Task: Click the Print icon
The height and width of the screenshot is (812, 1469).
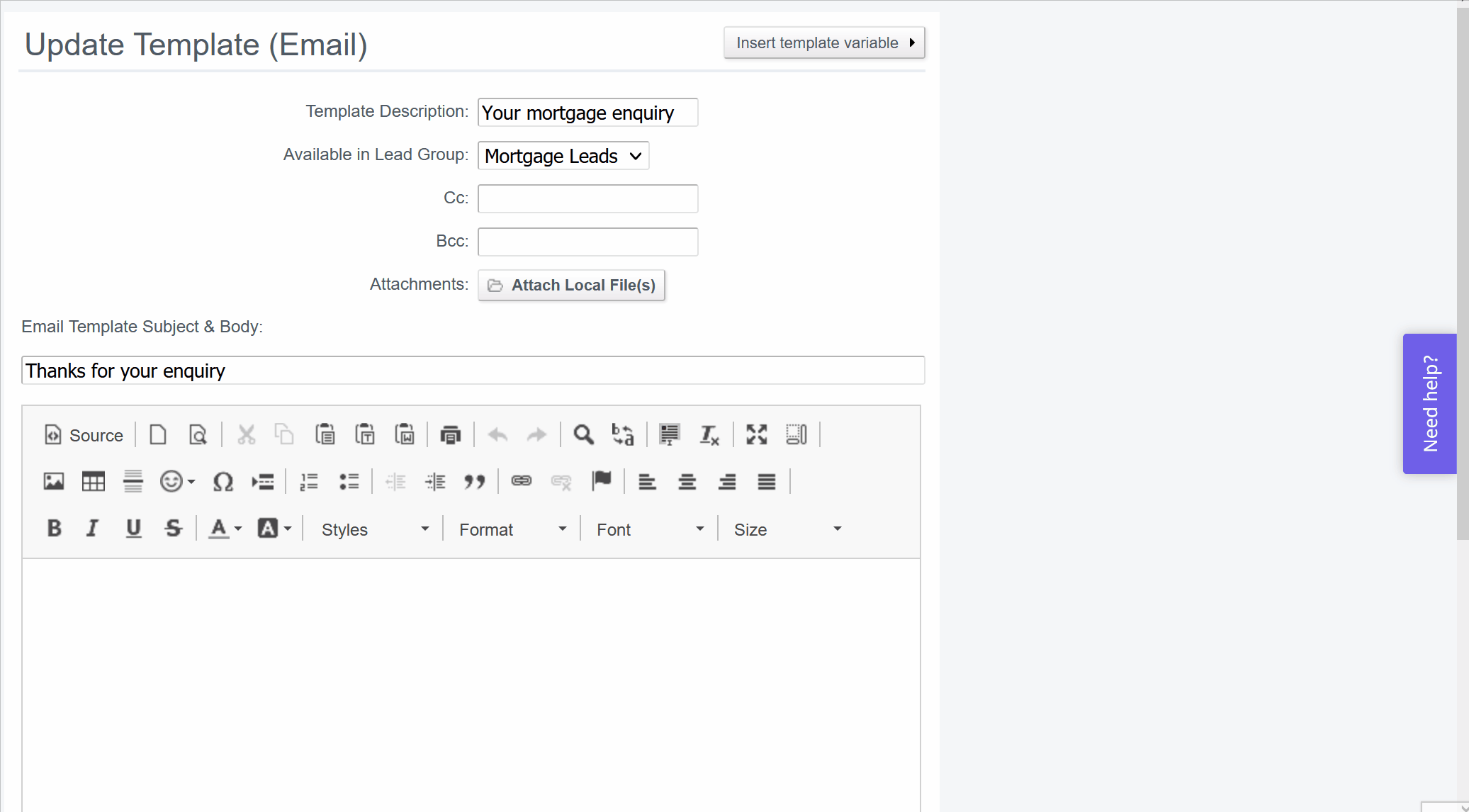Action: pos(450,434)
